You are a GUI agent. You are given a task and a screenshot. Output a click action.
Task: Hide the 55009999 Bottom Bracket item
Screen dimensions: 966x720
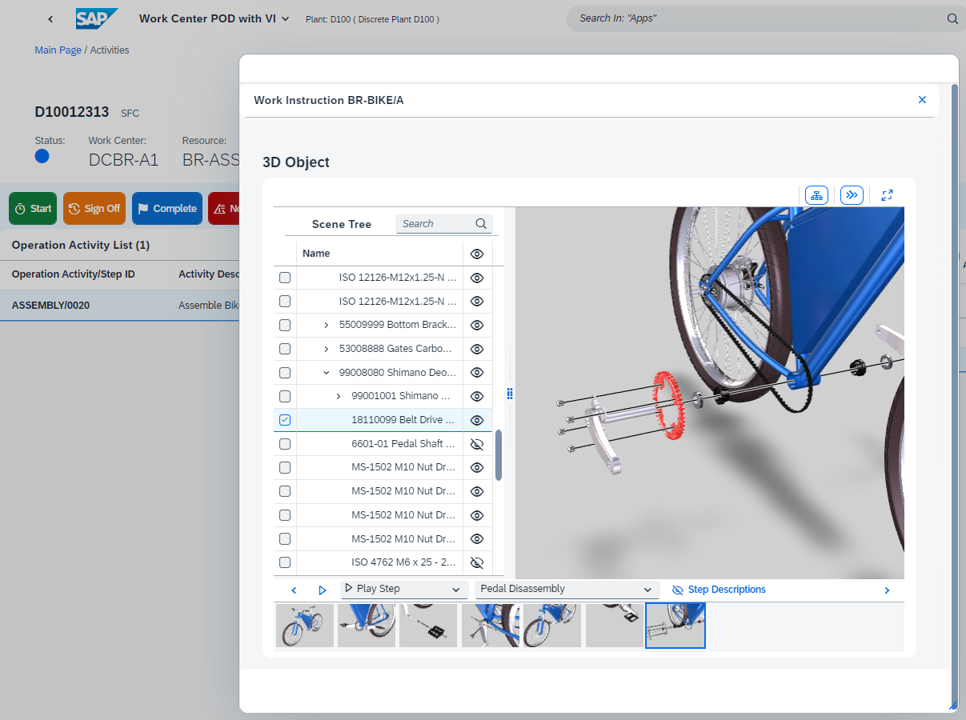tap(477, 325)
